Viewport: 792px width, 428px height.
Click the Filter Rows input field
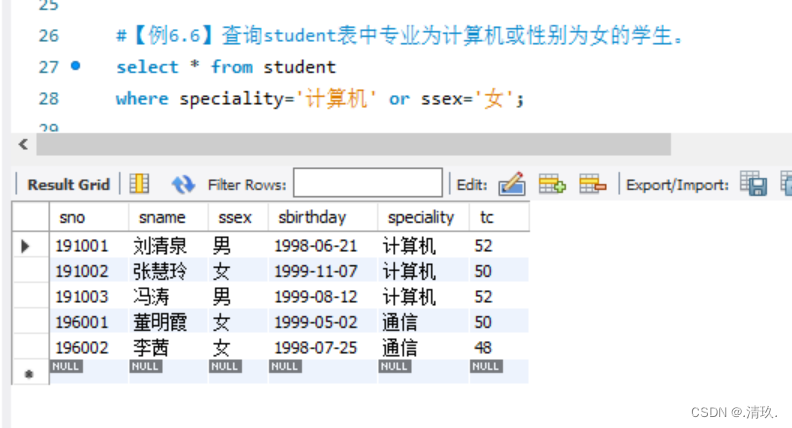(368, 183)
